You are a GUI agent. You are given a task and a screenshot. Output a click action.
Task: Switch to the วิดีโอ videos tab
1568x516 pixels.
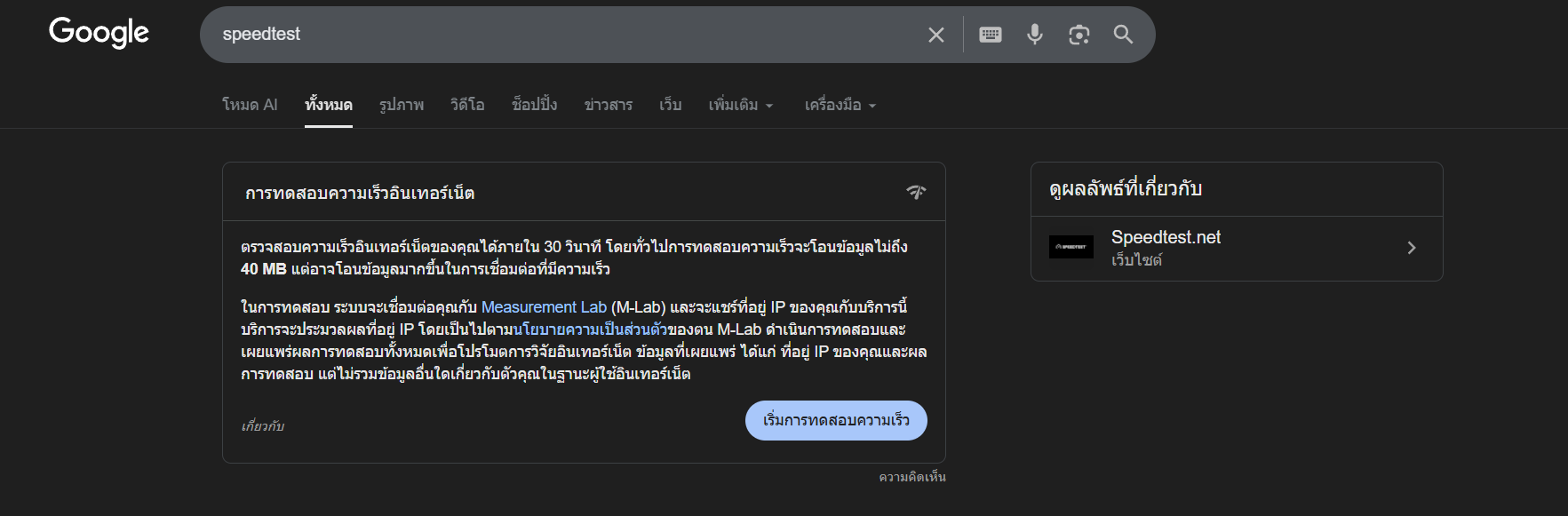click(x=467, y=105)
